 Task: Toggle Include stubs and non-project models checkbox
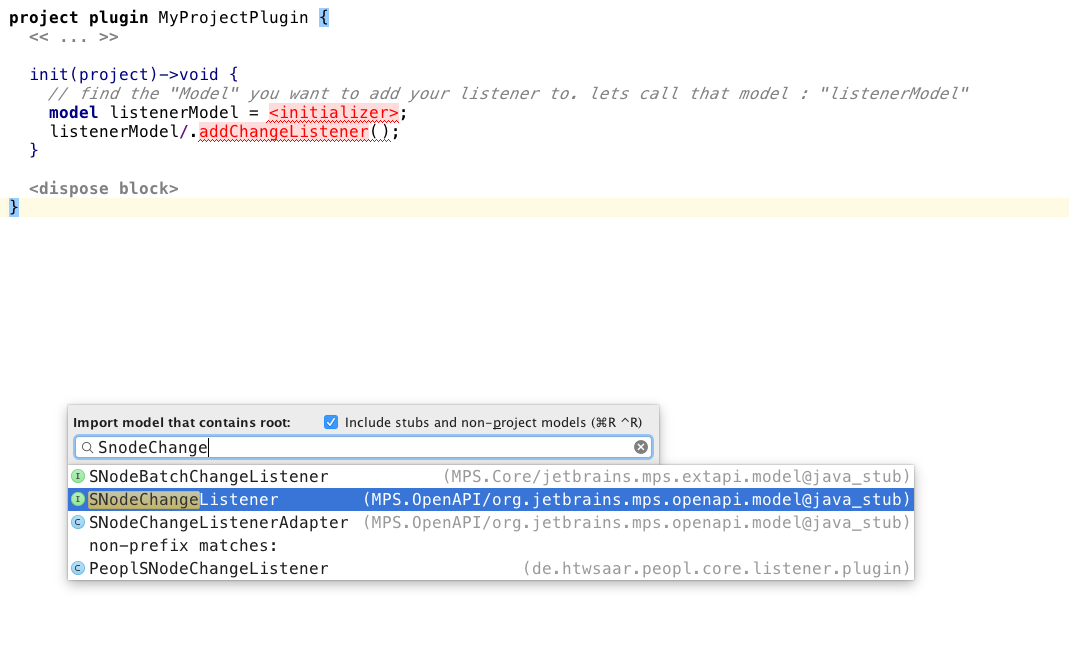(x=331, y=422)
